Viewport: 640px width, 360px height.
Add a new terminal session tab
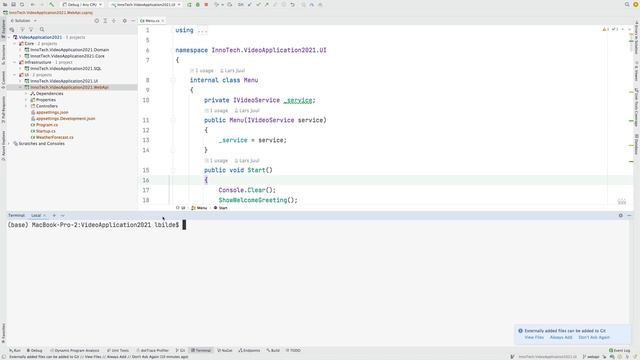click(54, 215)
